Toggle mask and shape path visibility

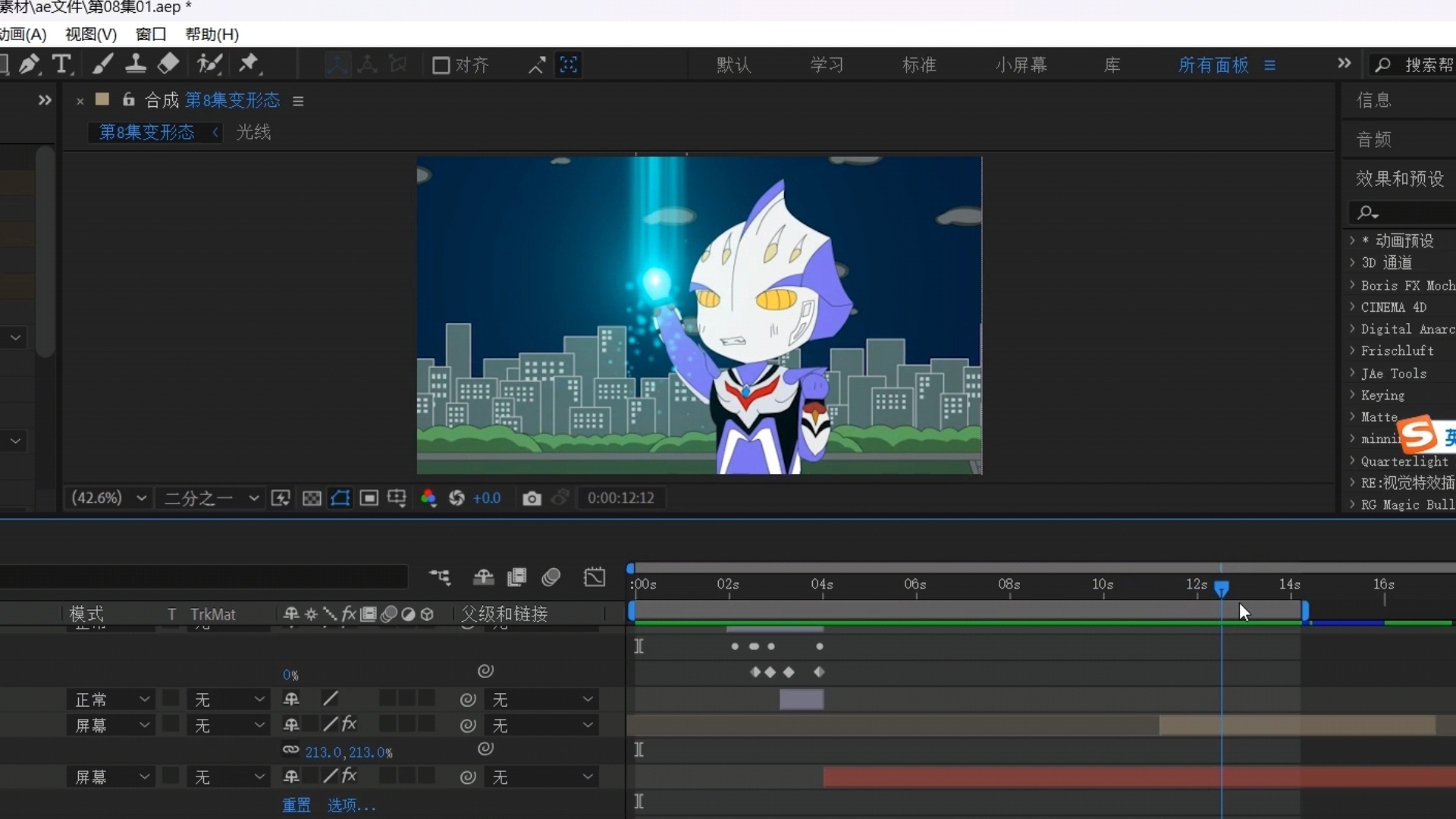coord(340,498)
